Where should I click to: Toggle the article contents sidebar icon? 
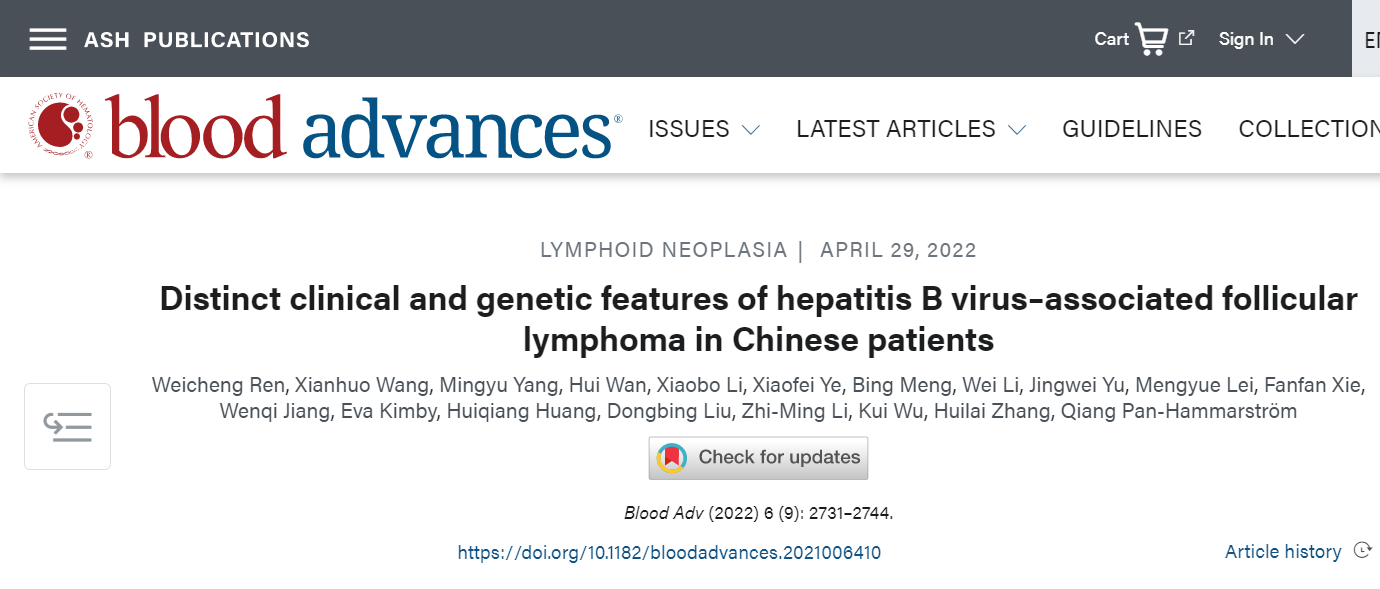(x=67, y=427)
